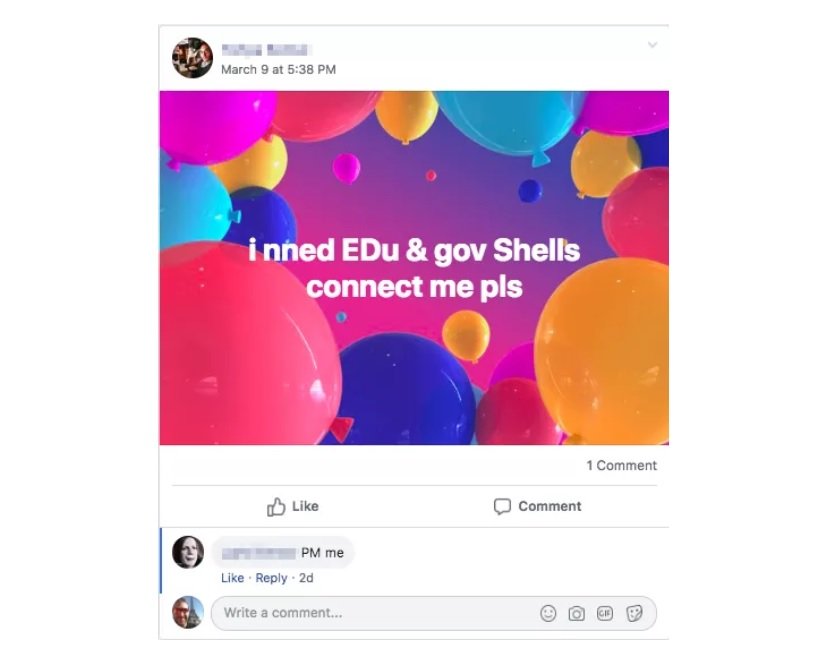Open the balloon background post image
This screenshot has width=835, height=670.
(x=414, y=268)
